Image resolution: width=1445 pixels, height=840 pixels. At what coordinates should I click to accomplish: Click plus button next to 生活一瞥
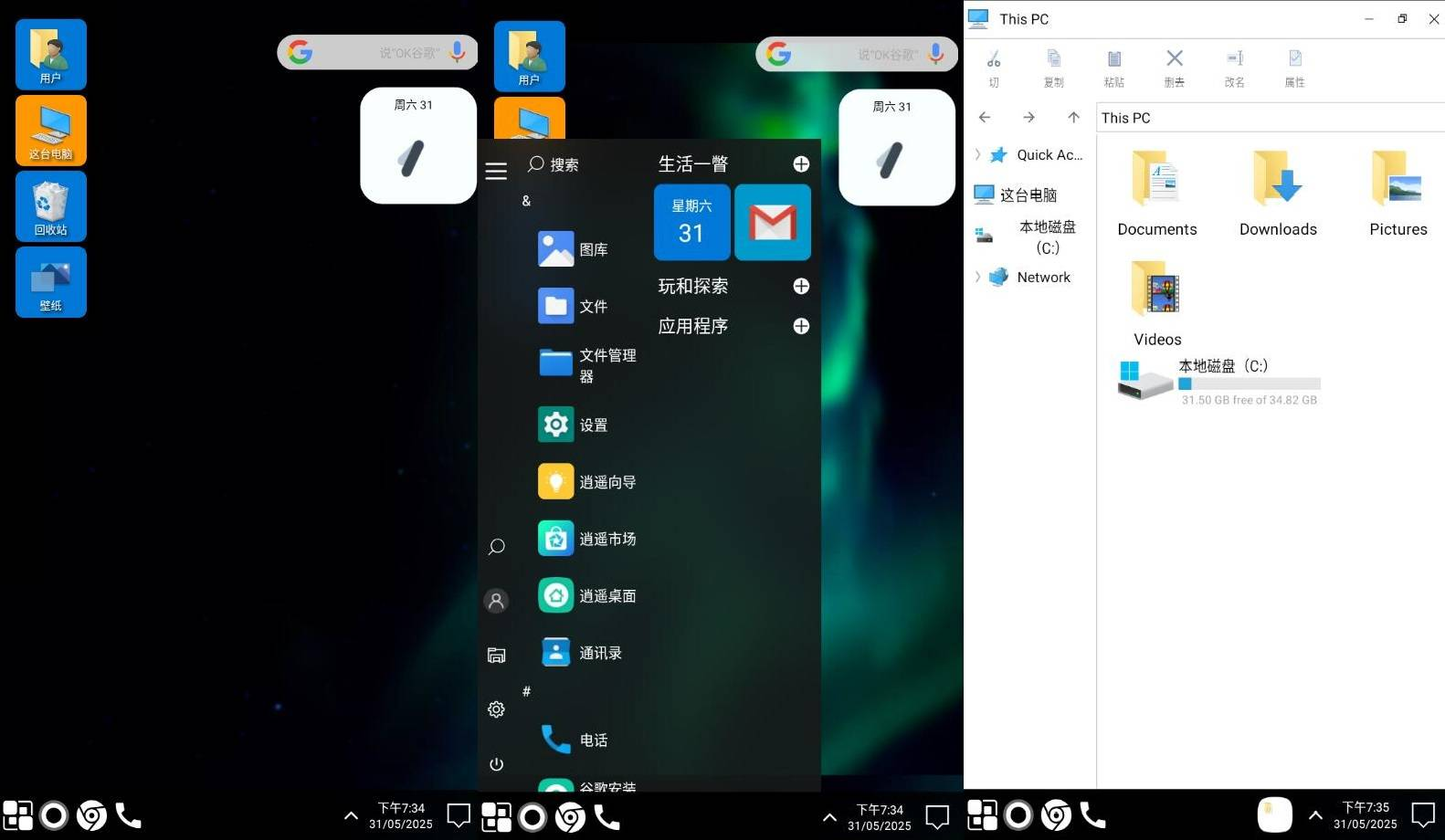pyautogui.click(x=801, y=164)
